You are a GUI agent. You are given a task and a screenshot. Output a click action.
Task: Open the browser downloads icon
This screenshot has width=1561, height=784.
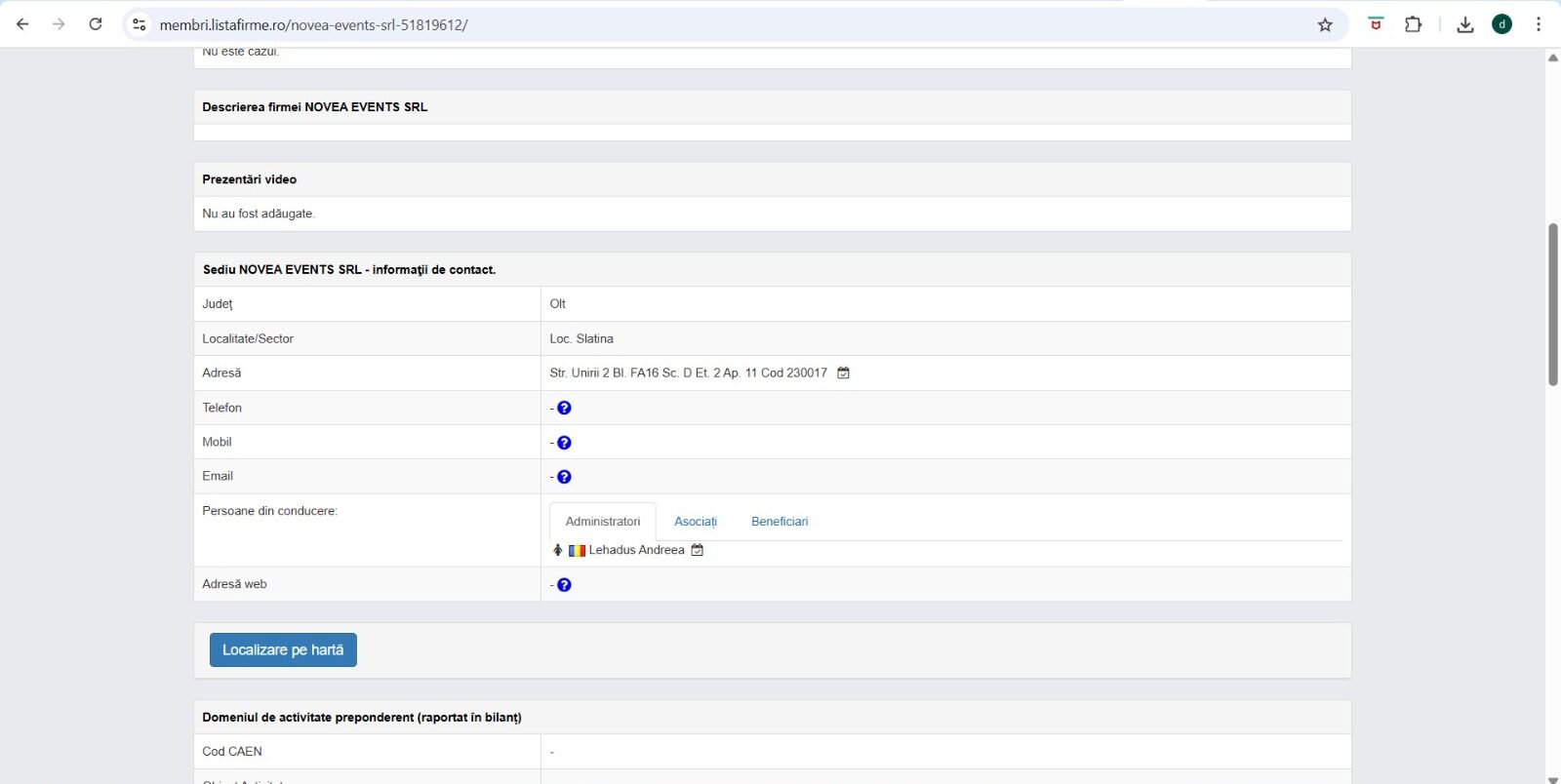click(1464, 24)
